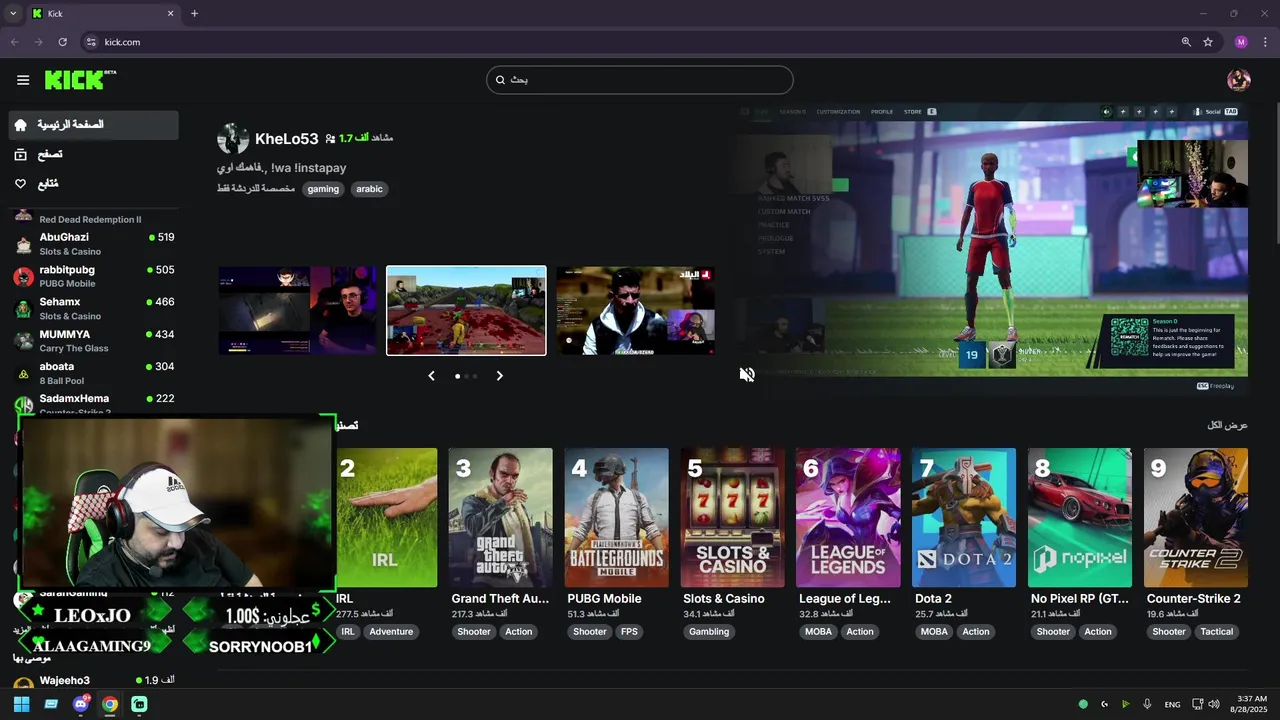Click the green Kick logo
Viewport: 1280px width, 720px height.
click(80, 80)
